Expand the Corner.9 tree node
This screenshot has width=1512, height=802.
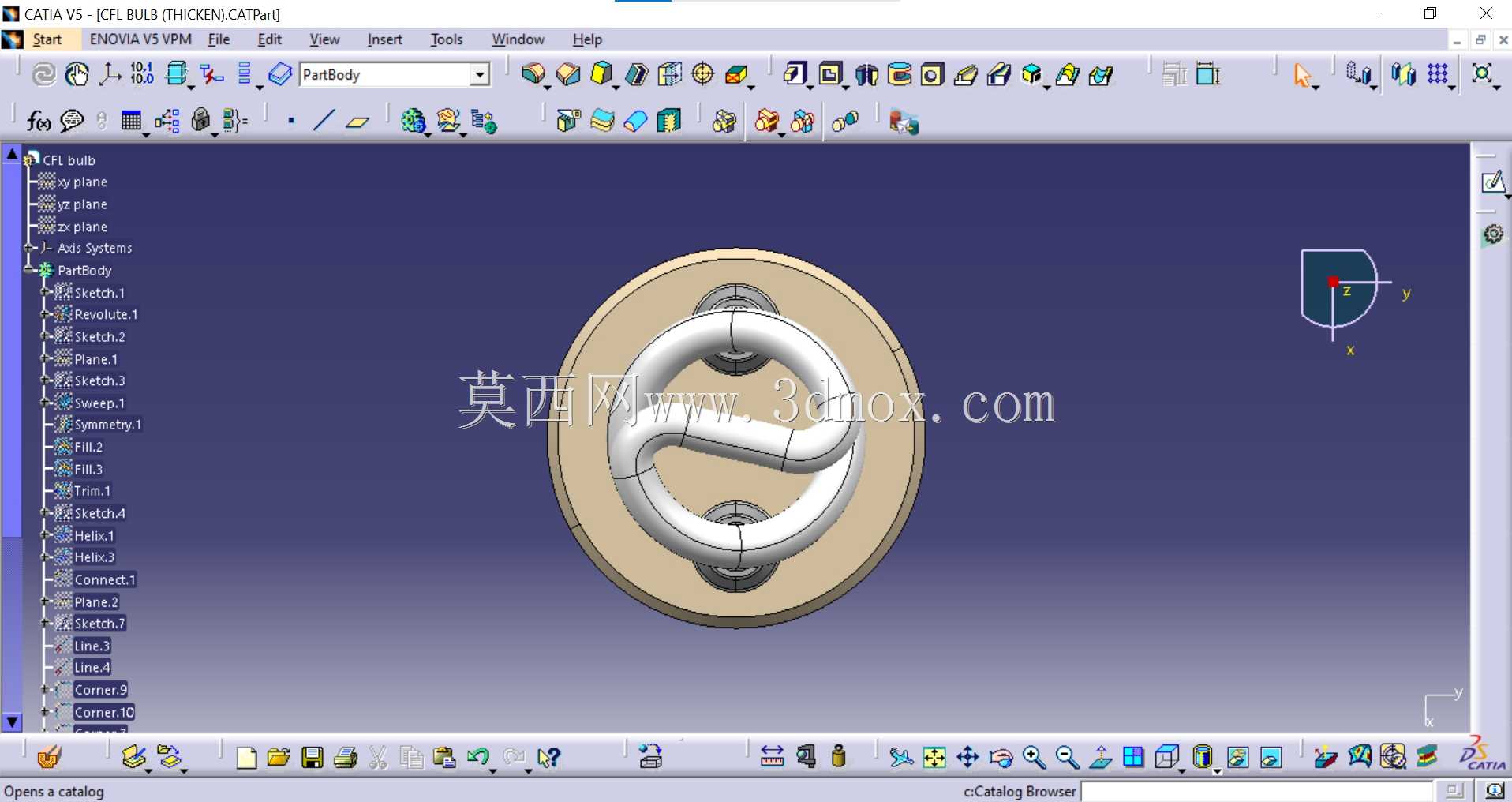pyautogui.click(x=46, y=689)
